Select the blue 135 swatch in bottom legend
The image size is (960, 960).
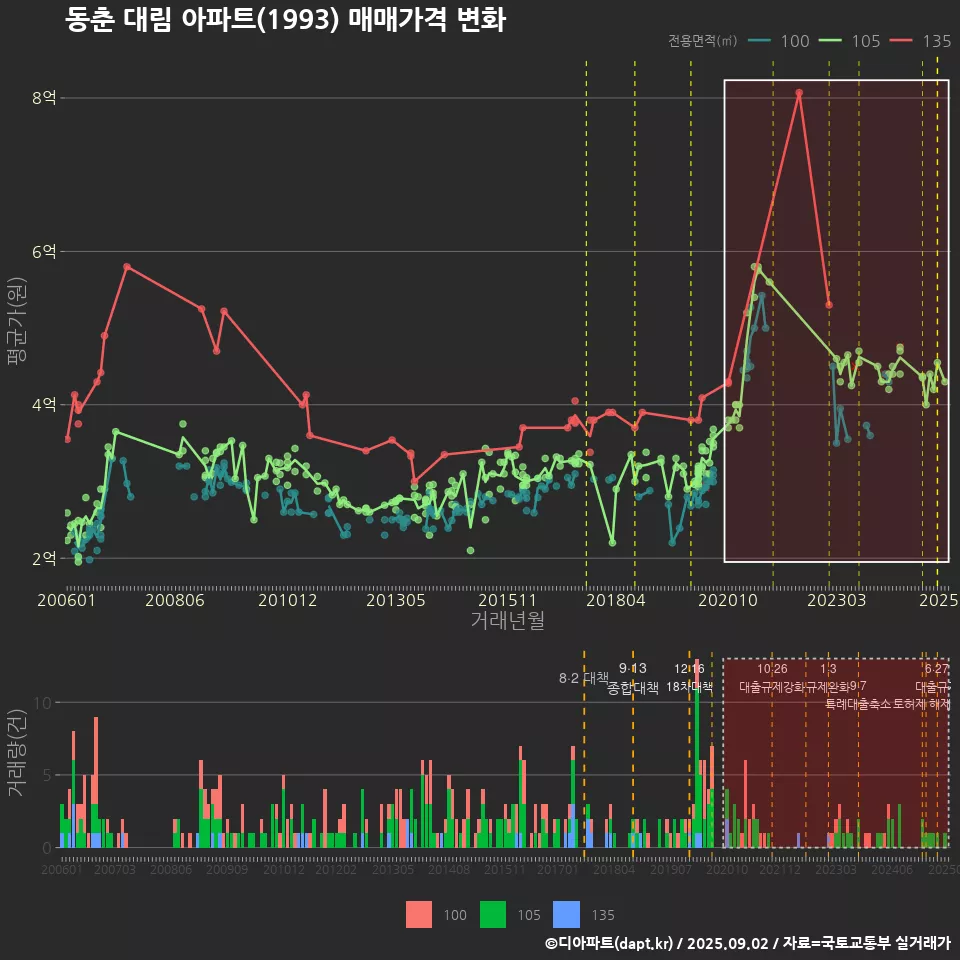tap(568, 914)
